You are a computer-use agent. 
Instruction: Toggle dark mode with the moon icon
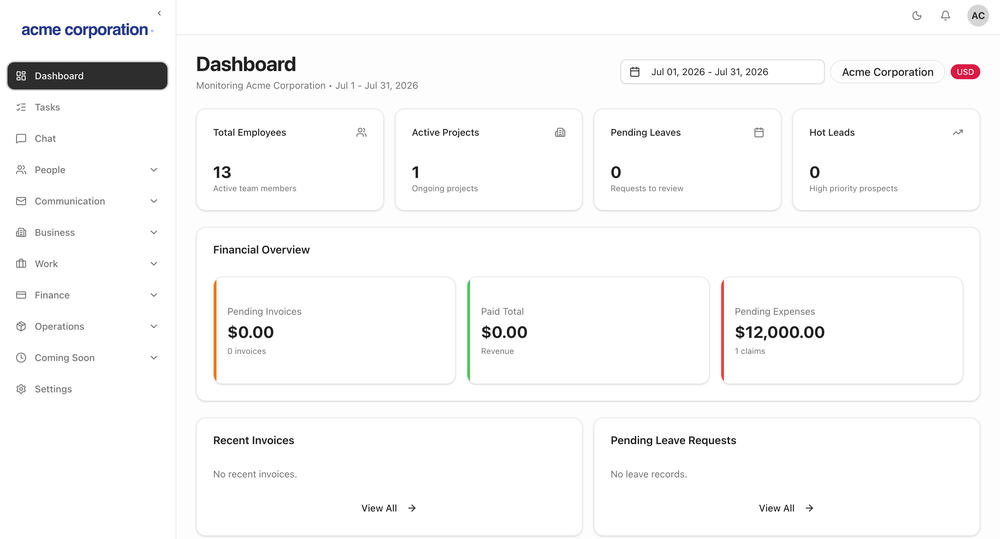(916, 16)
